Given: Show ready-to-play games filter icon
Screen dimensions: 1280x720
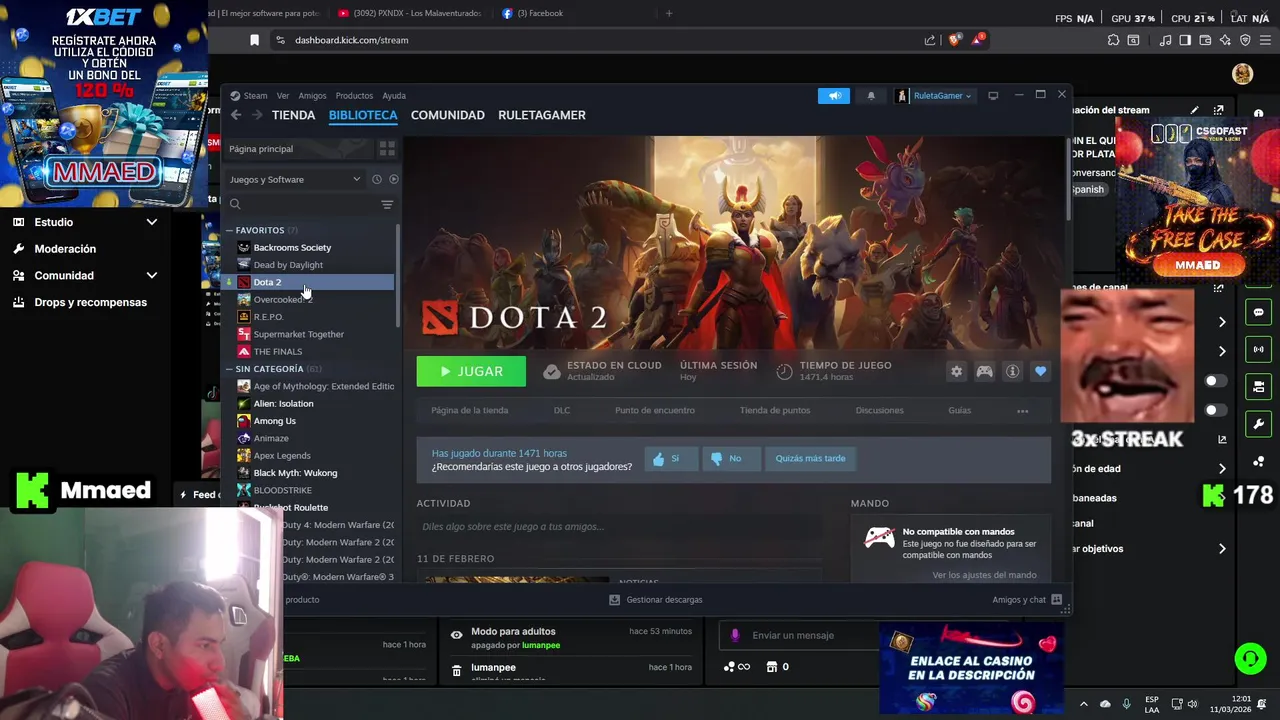Looking at the screenshot, I should 393,180.
